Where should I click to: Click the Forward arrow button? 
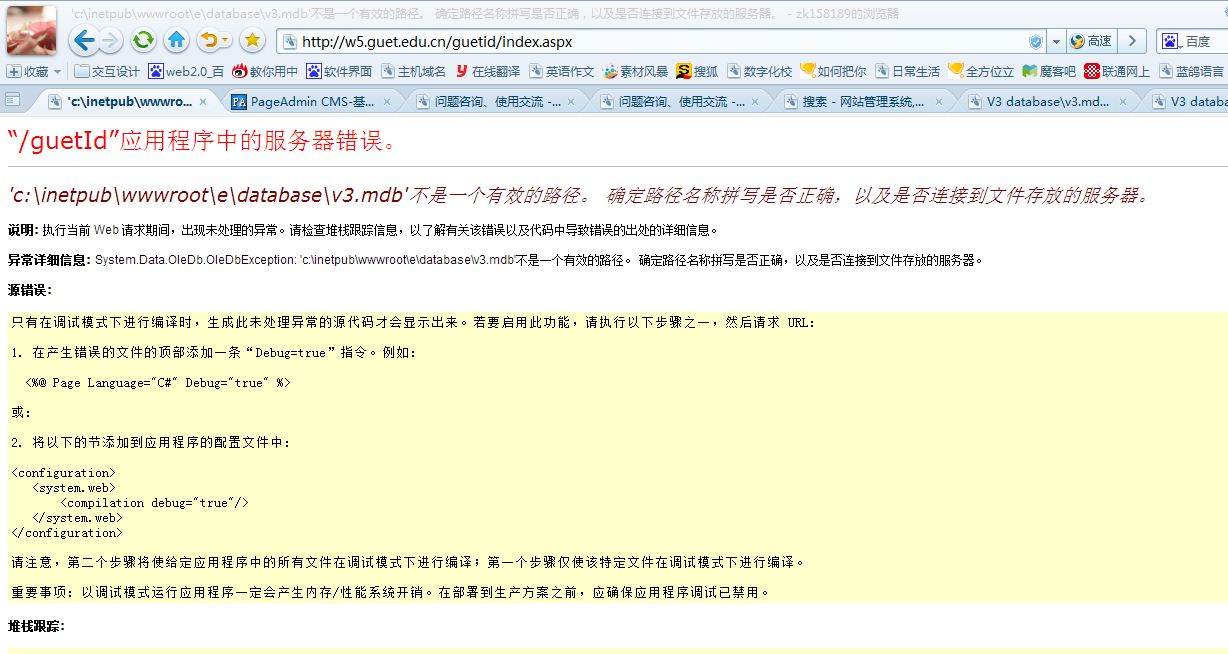111,41
